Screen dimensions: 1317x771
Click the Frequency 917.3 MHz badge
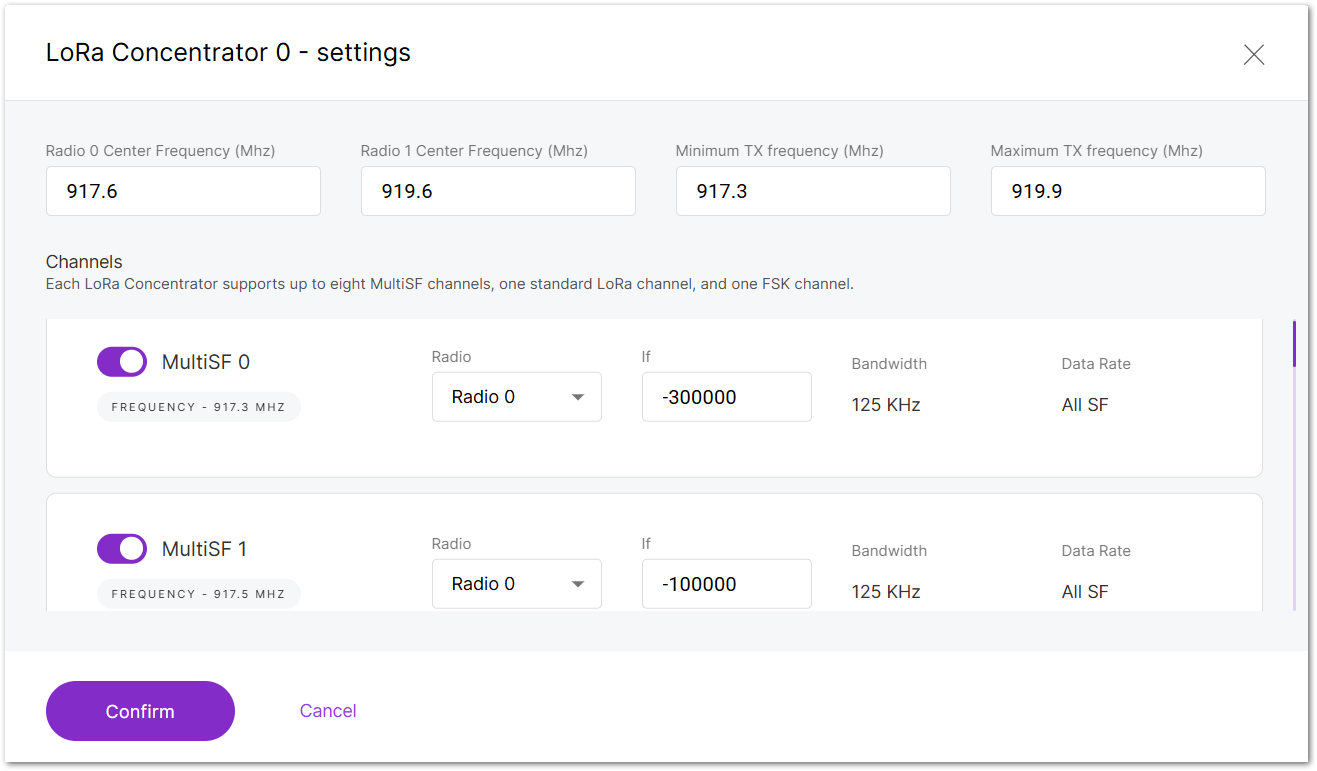point(198,406)
